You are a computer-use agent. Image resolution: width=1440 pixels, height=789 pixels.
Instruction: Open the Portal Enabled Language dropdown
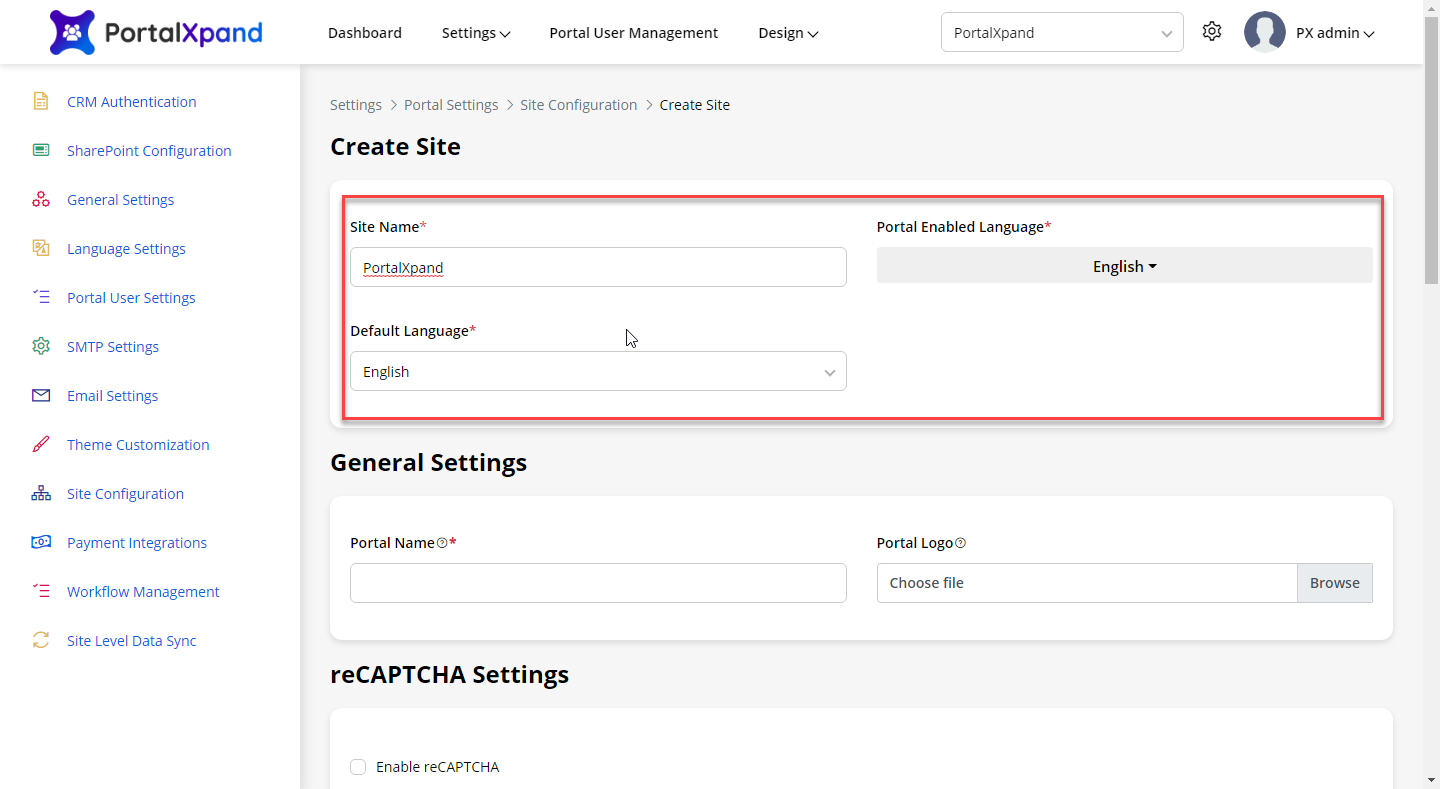pyautogui.click(x=1124, y=266)
